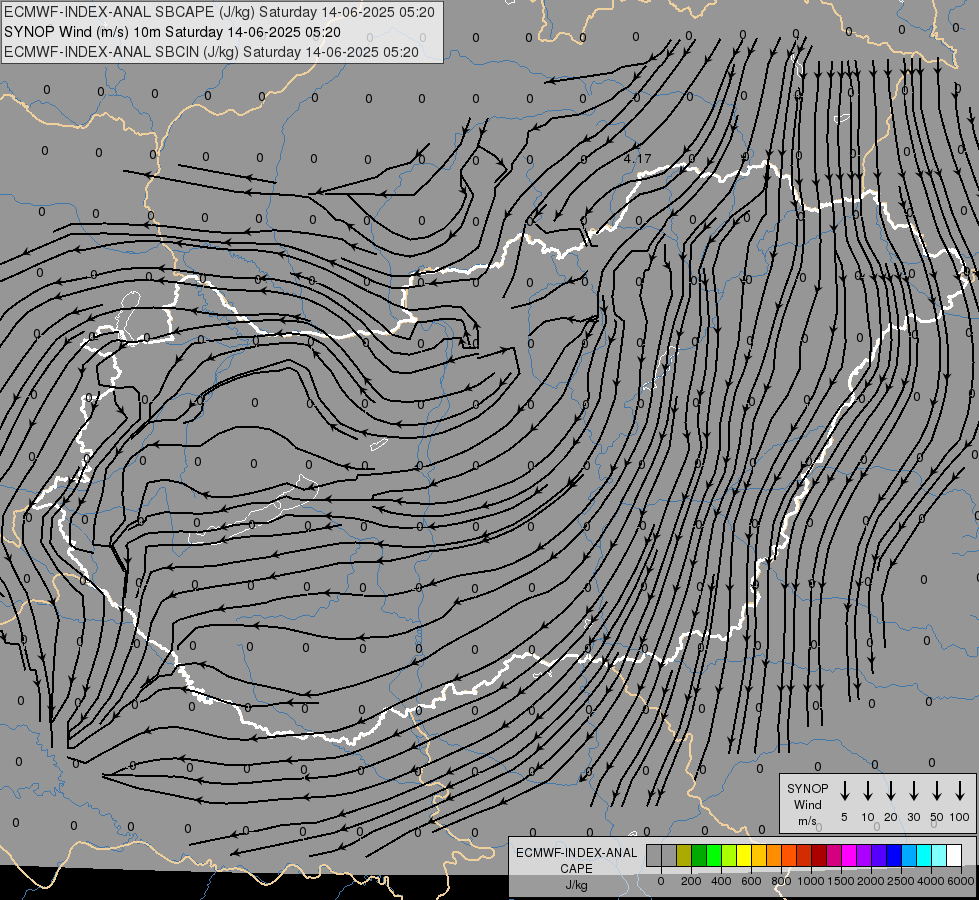Click the 4000 tick label on CAPE scale
Screen dimensions: 979x900
click(x=931, y=881)
